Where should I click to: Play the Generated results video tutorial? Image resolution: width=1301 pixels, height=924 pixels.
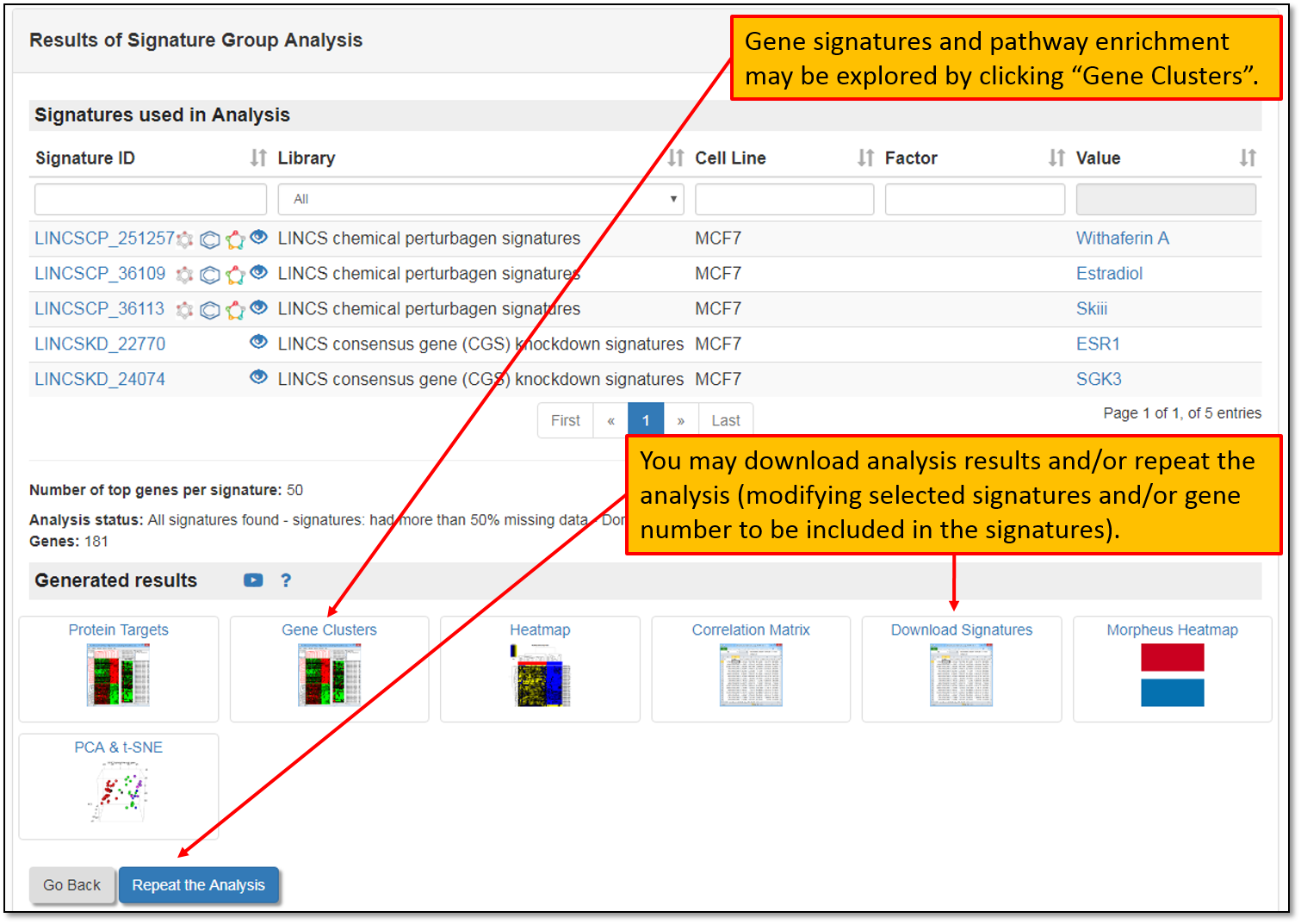(253, 580)
